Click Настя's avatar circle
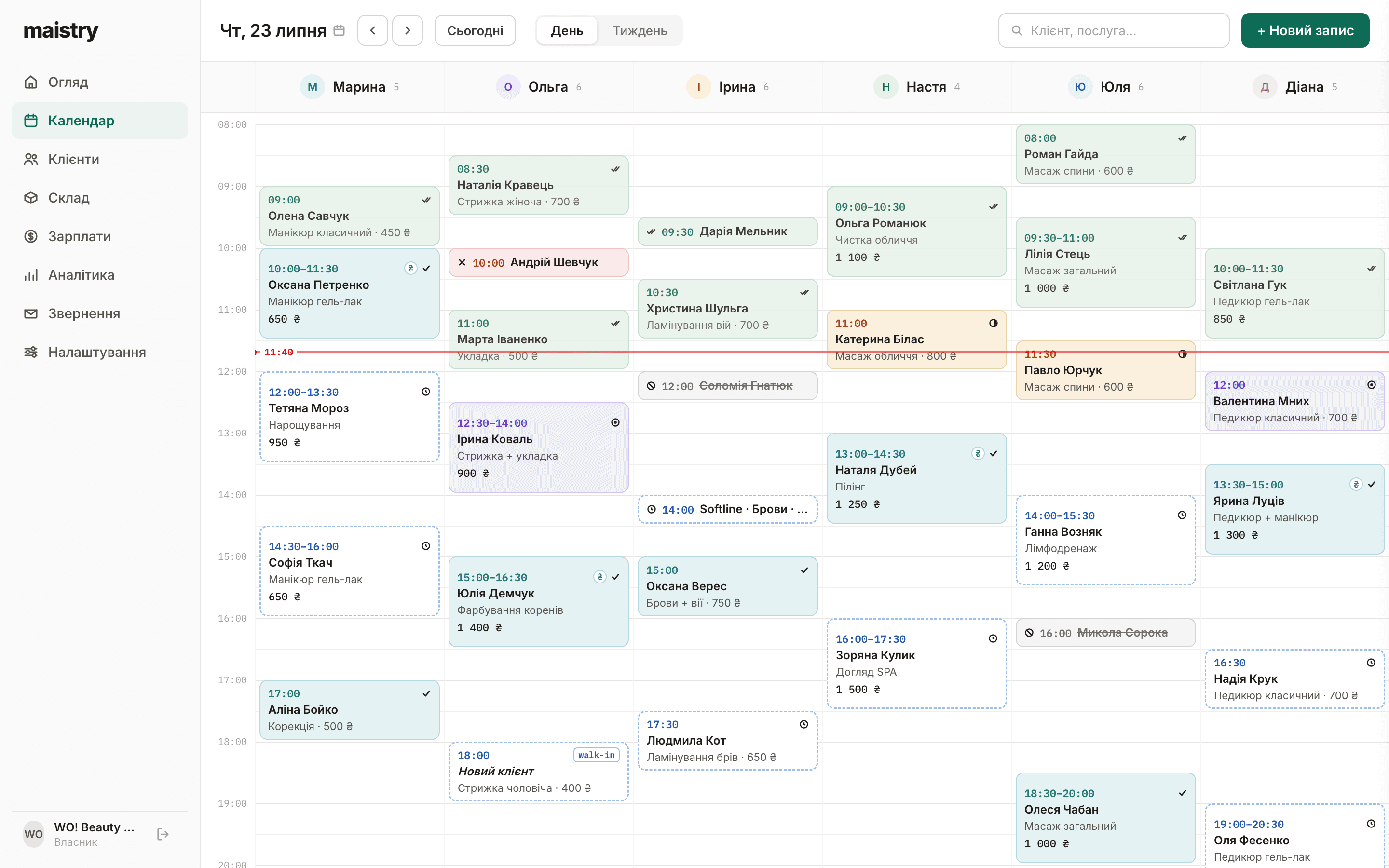The width and height of the screenshot is (1389, 868). (885, 87)
